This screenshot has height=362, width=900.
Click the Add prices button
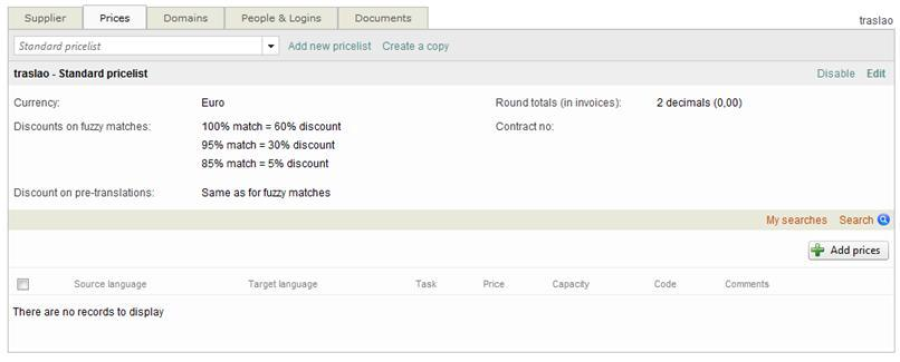[x=848, y=251]
